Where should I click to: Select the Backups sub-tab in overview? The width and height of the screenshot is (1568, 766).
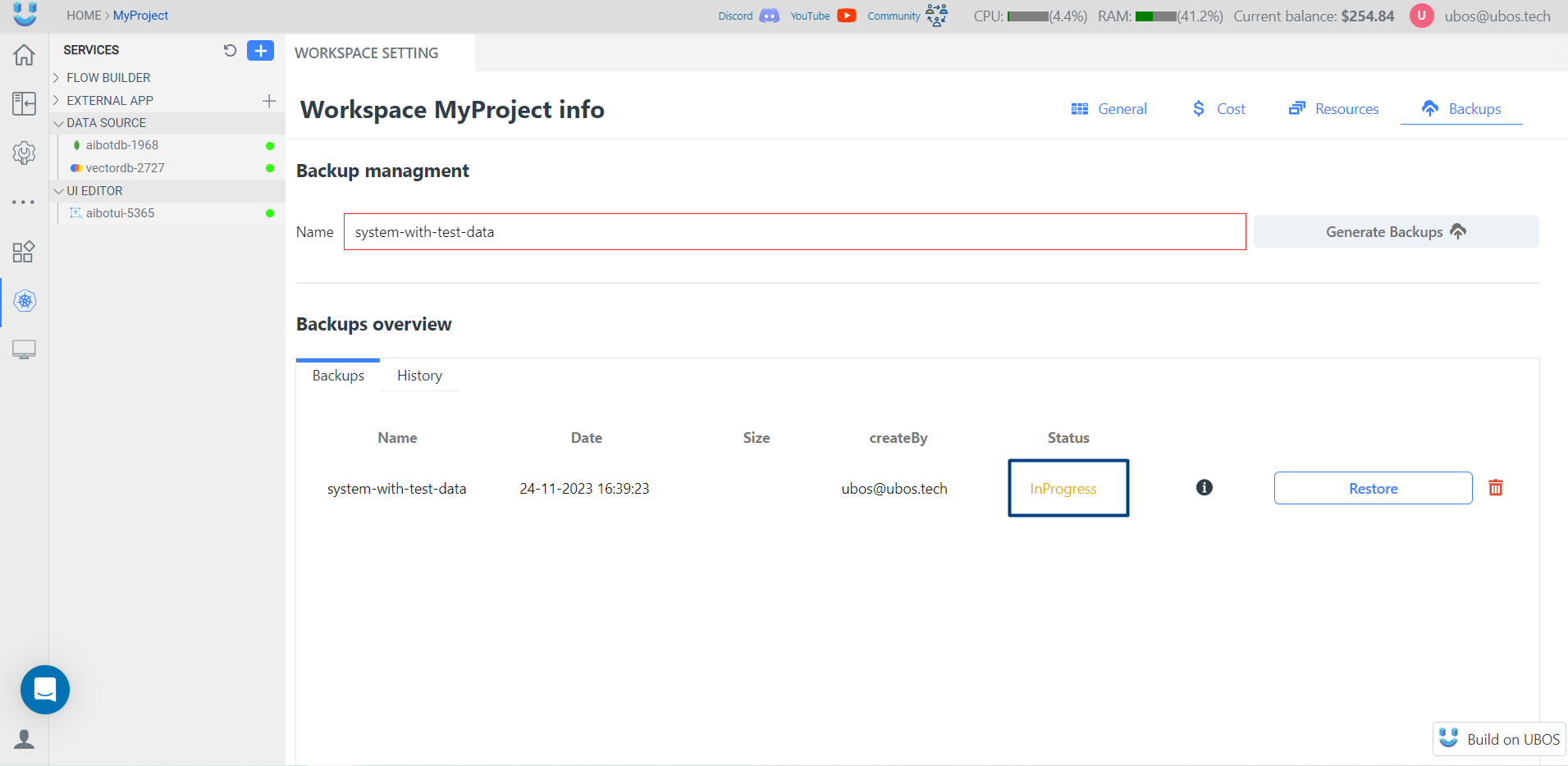[x=338, y=376]
